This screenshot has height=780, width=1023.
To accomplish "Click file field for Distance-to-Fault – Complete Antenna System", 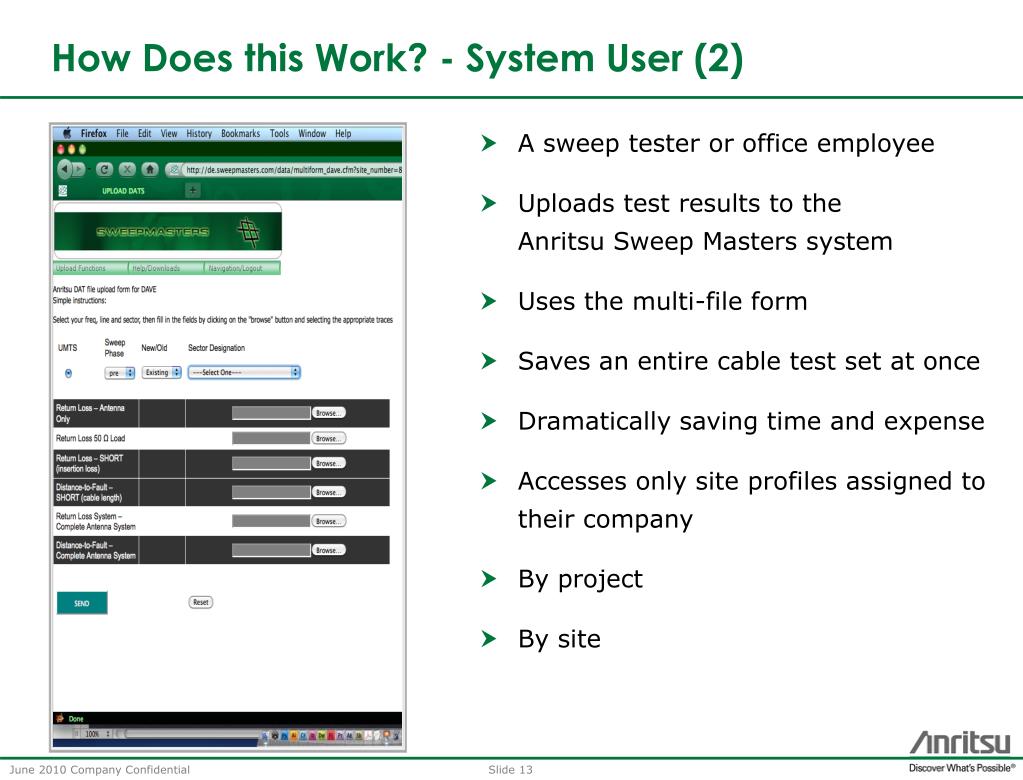I will (271, 550).
